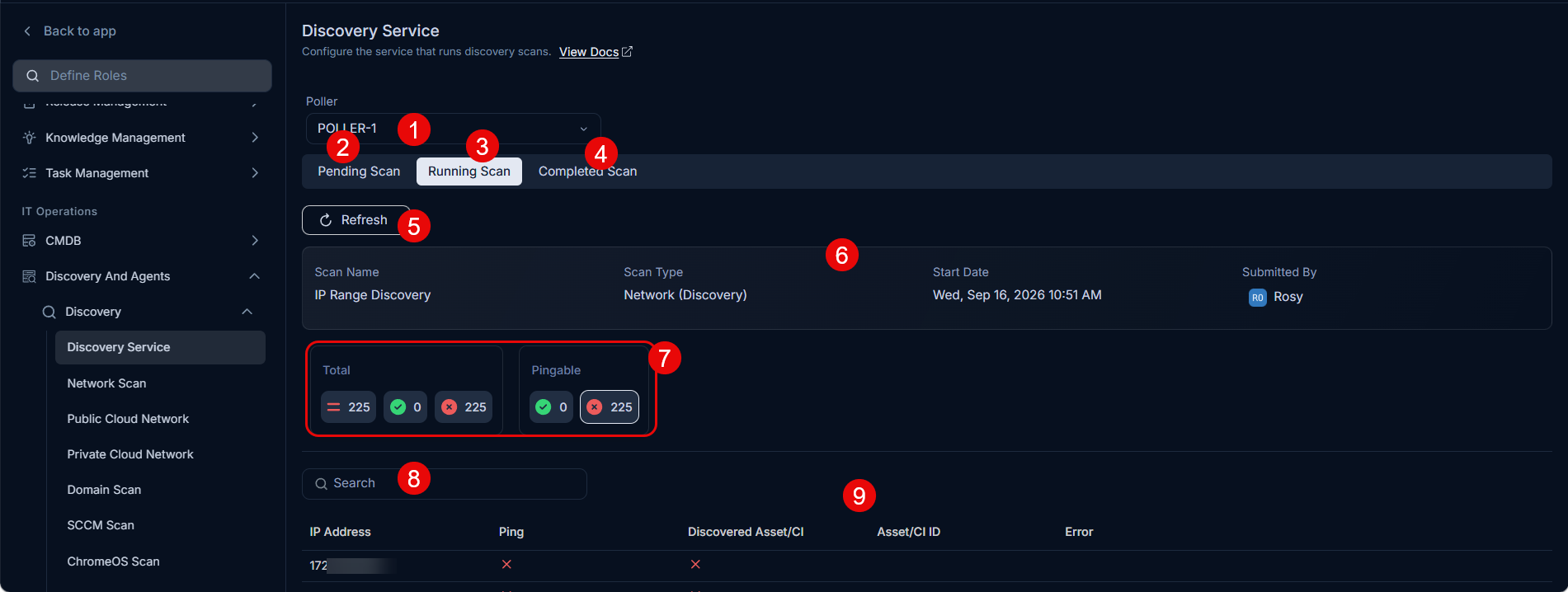
Task: Filter by Total failed count 225
Action: [464, 406]
